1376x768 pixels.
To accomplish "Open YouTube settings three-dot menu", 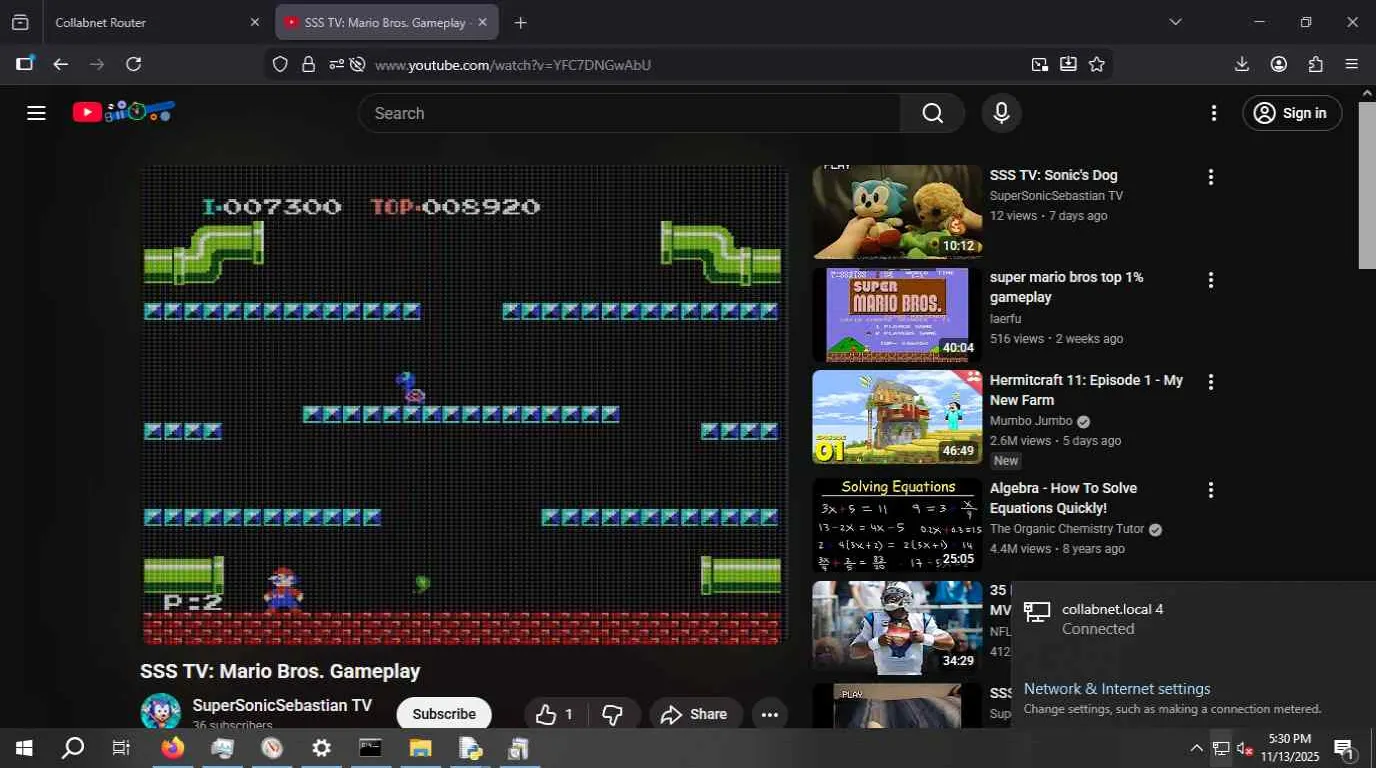I will [x=1214, y=113].
